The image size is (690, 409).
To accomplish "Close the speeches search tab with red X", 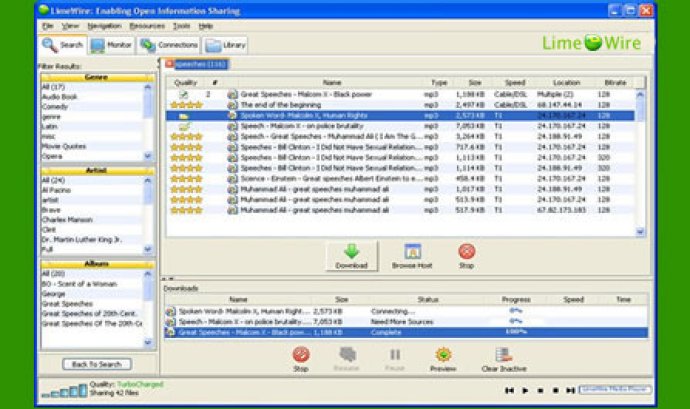I will [x=169, y=64].
